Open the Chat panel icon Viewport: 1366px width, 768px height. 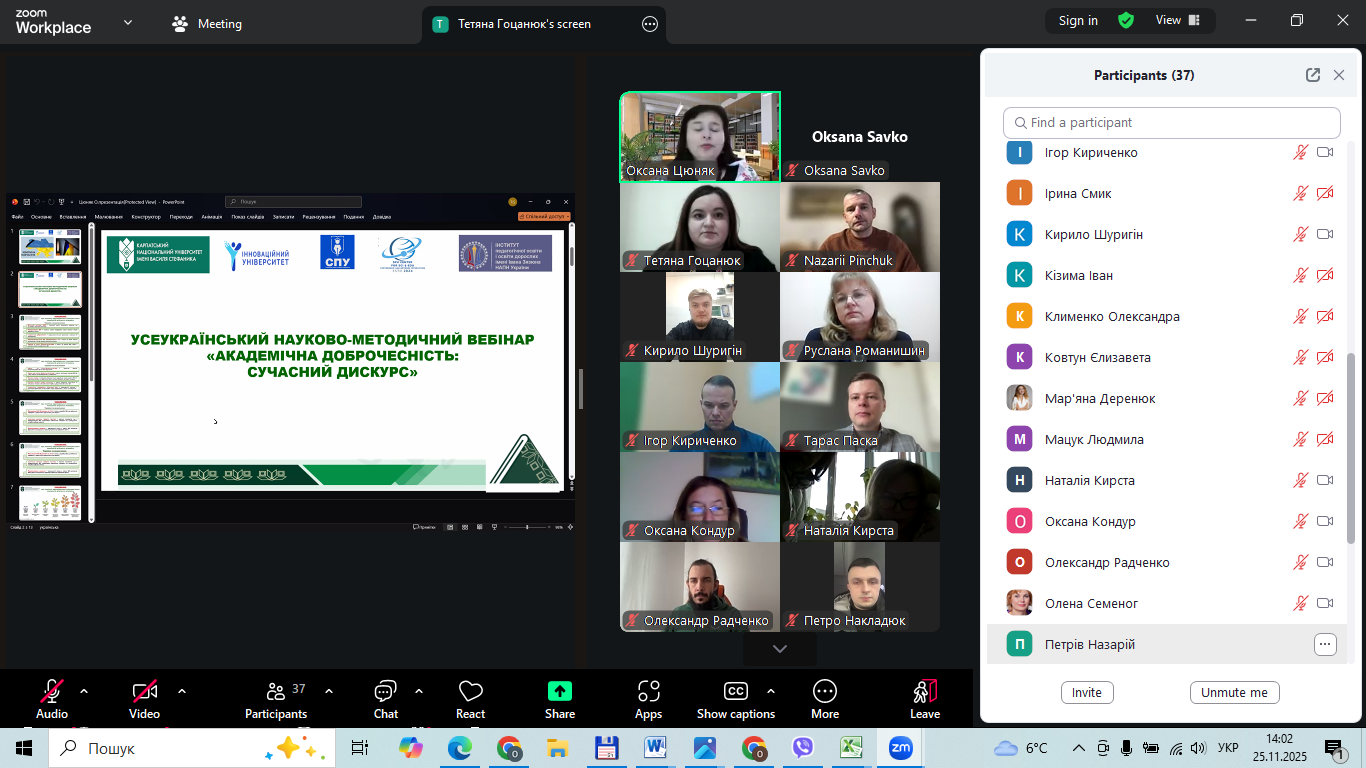(x=385, y=692)
